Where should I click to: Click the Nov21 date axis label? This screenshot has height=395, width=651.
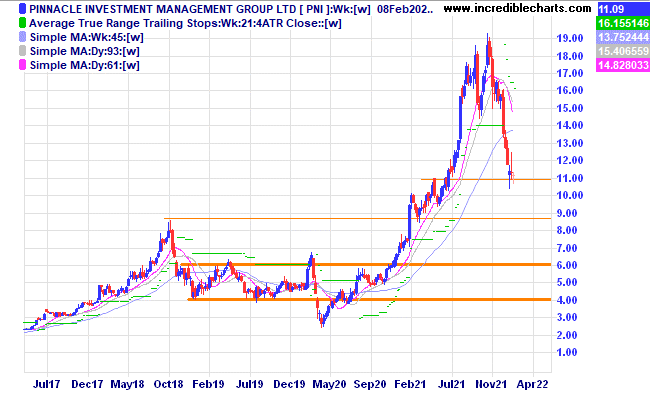pyautogui.click(x=492, y=384)
